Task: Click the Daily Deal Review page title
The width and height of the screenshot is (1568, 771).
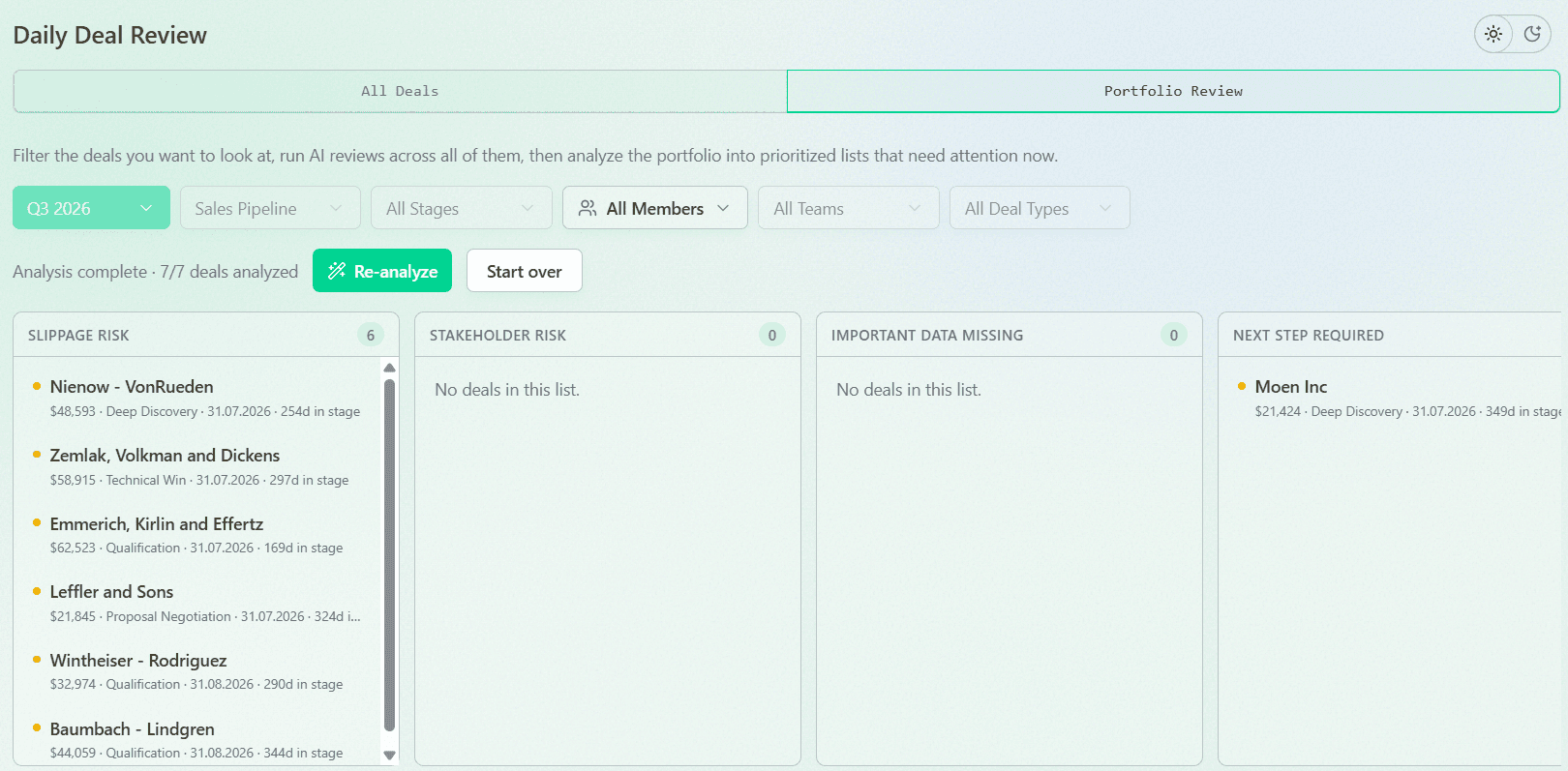Action: click(x=110, y=35)
